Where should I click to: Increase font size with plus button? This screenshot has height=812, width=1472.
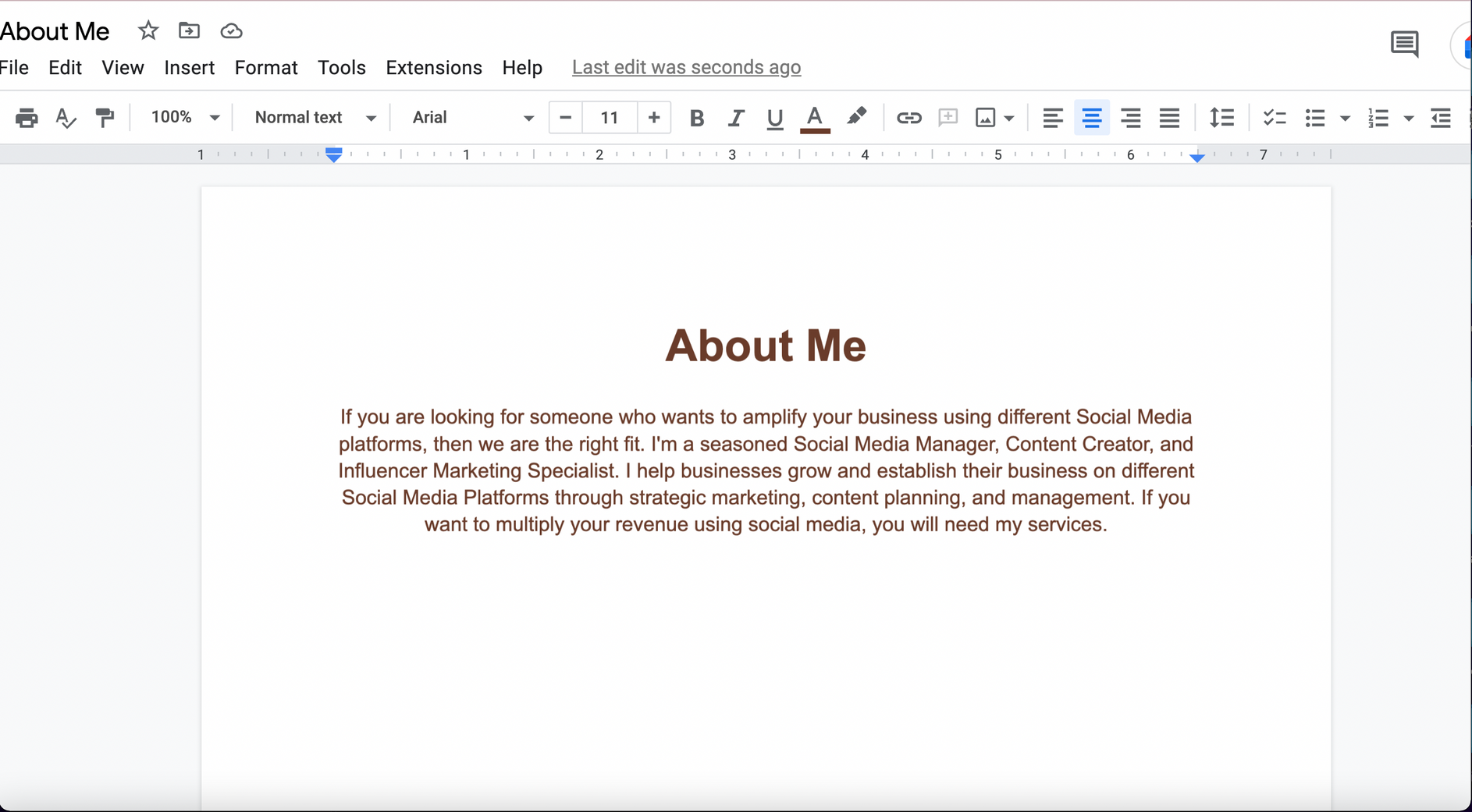[x=654, y=118]
